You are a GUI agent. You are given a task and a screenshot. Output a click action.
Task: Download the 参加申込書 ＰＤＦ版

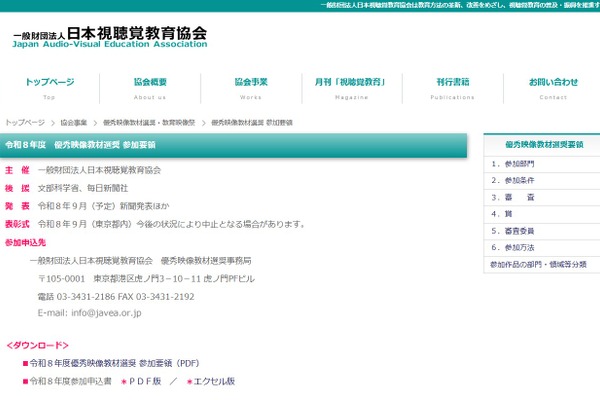coord(145,381)
